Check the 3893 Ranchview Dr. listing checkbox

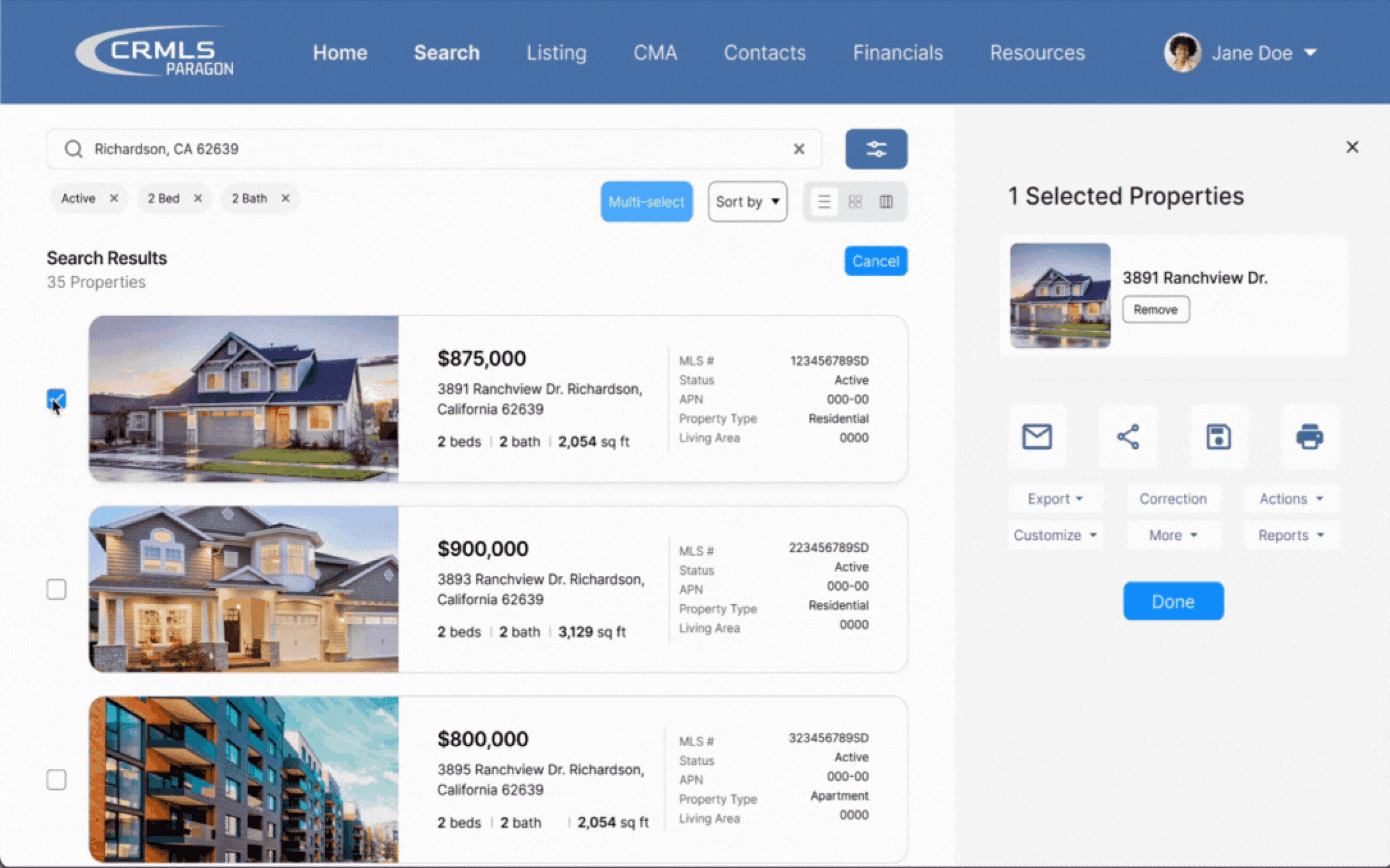point(56,589)
